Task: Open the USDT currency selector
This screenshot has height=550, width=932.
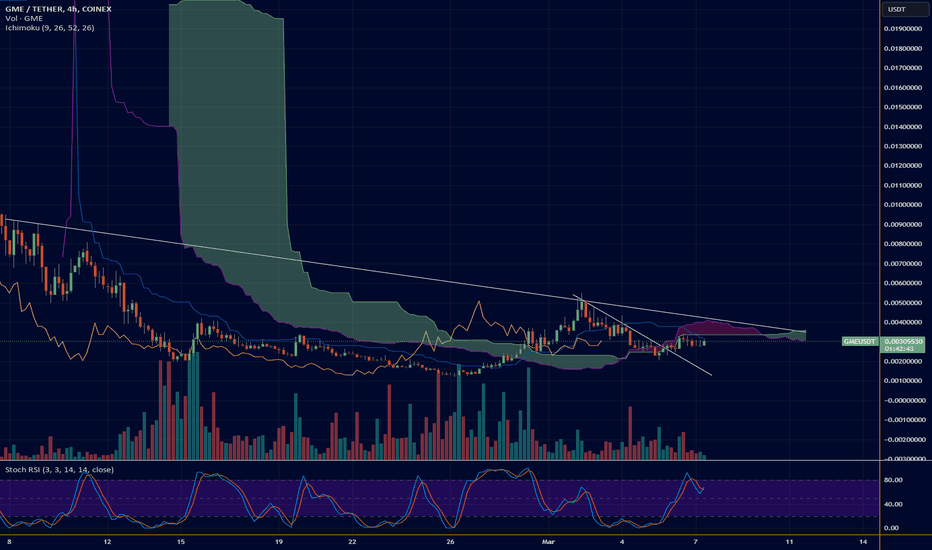Action: coord(903,9)
